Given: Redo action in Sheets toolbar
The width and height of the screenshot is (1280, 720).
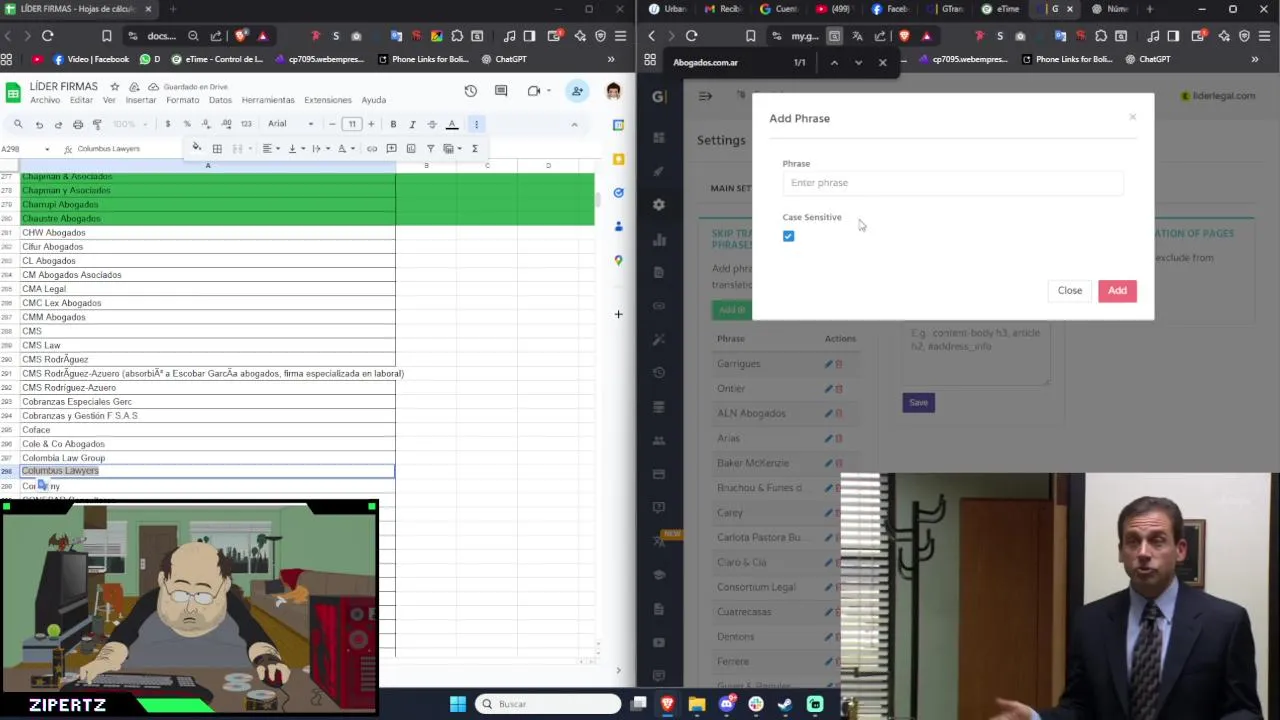Looking at the screenshot, I should tap(58, 124).
